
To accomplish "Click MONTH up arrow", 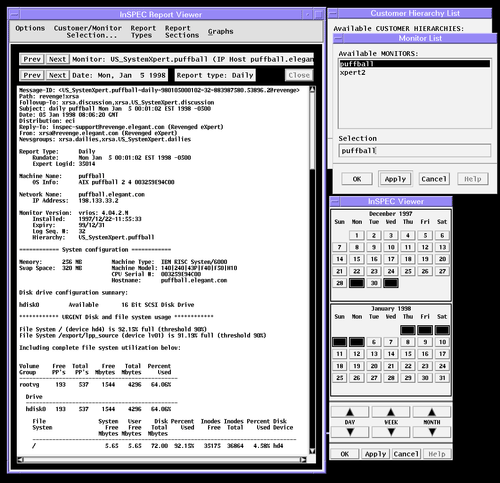I will coord(432,412).
